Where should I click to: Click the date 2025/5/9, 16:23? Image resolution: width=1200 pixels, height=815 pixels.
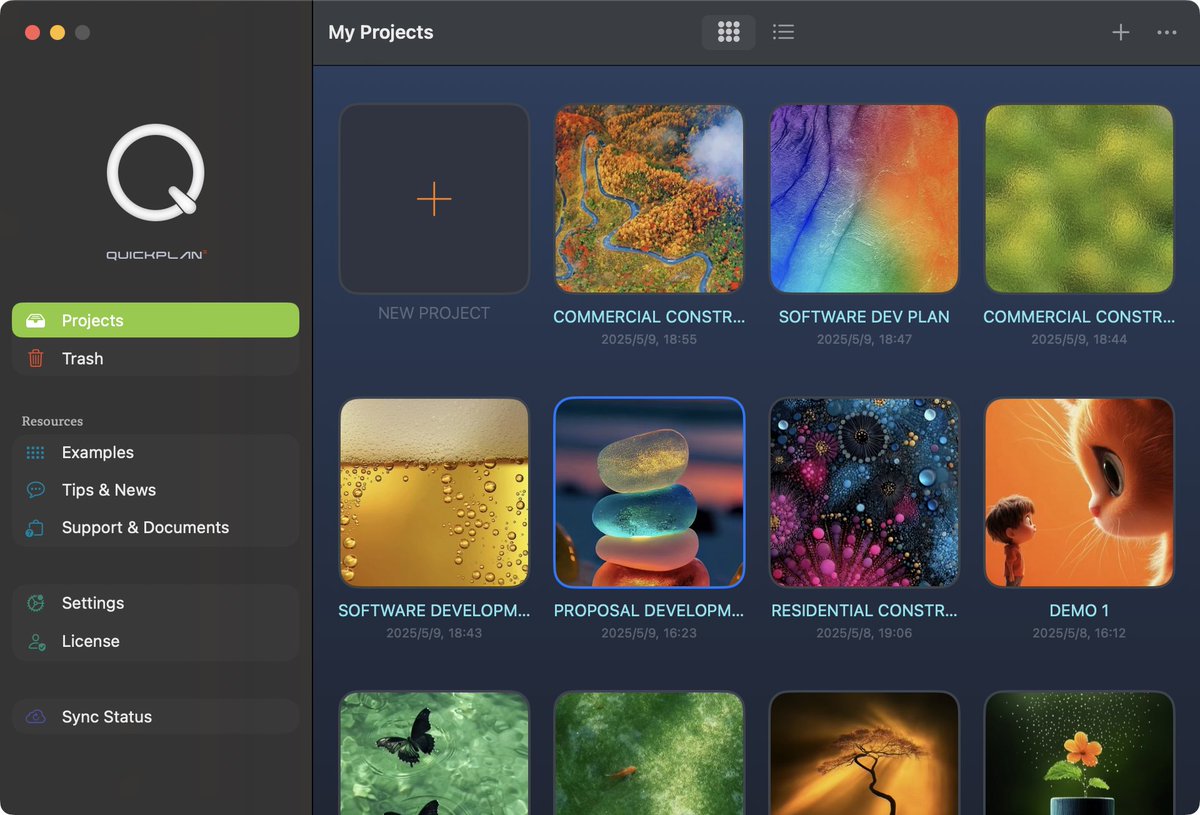649,633
